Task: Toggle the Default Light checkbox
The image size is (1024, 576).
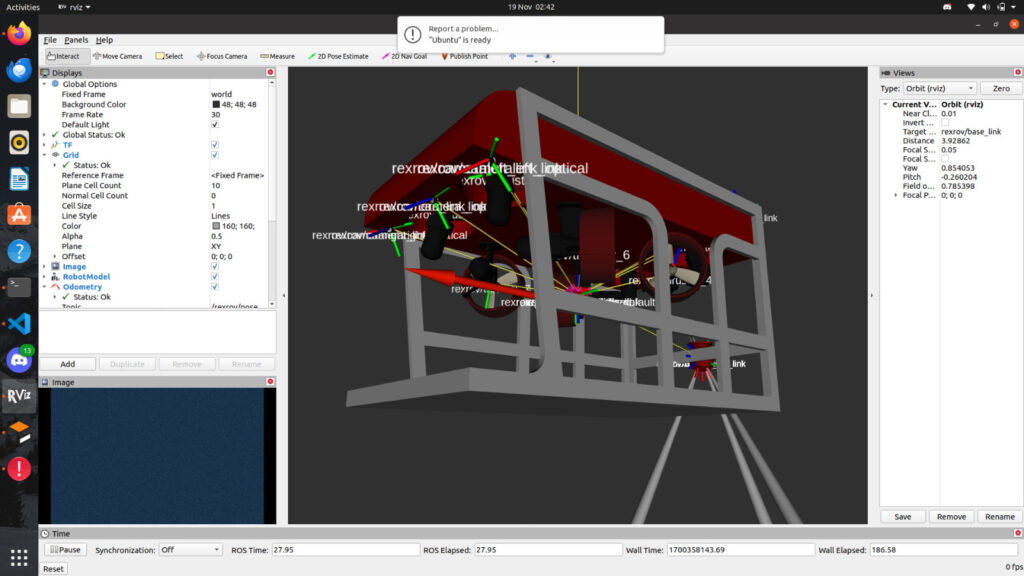Action: click(x=215, y=125)
